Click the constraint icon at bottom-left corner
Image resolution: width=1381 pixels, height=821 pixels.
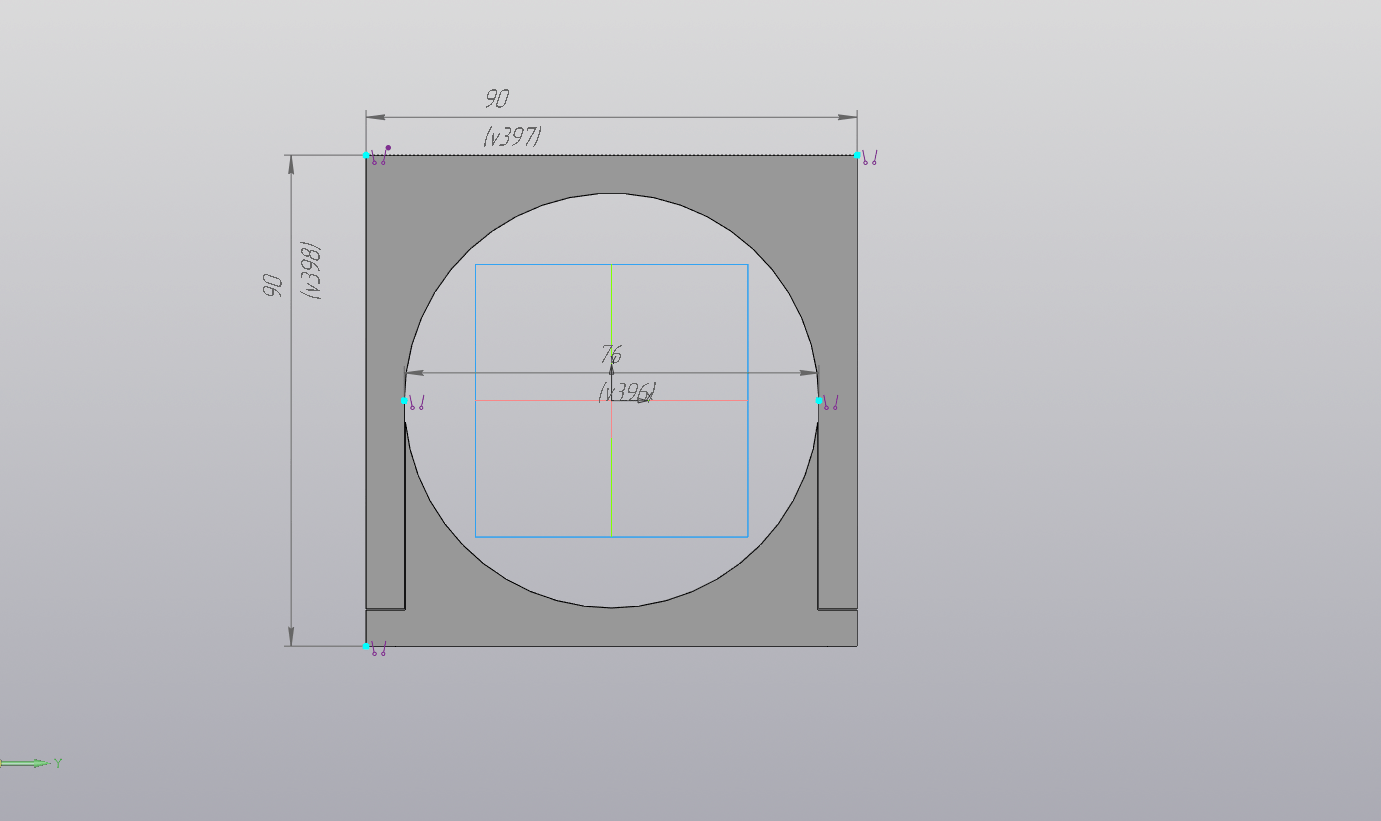378,649
